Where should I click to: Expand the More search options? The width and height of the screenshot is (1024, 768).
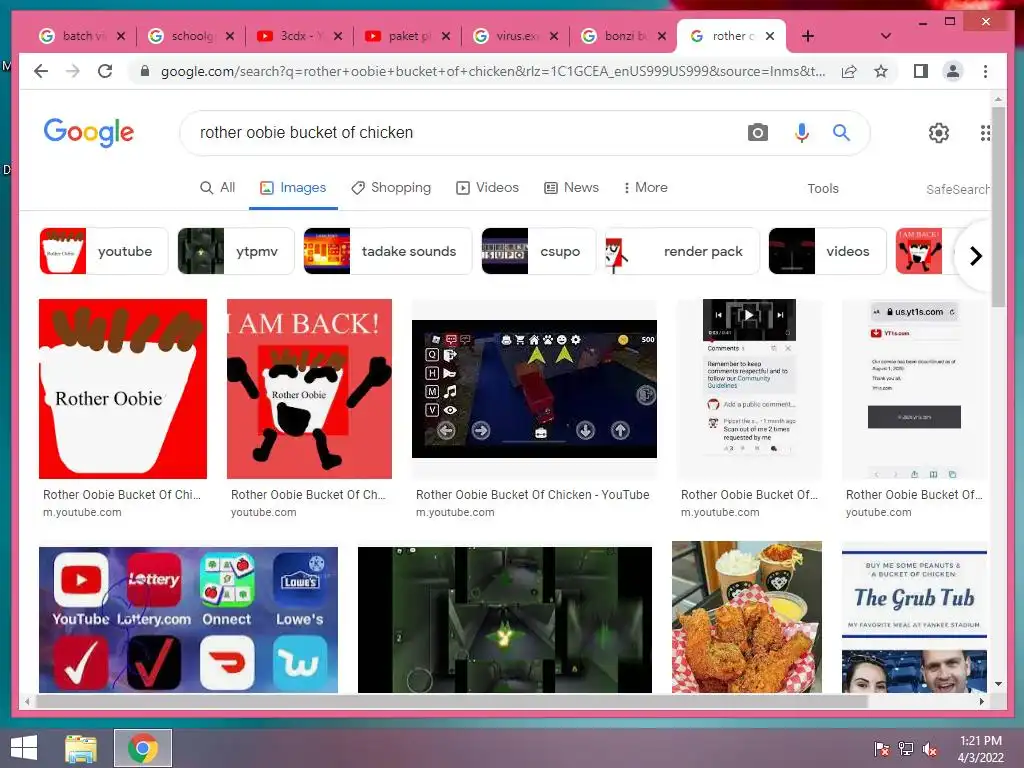(645, 187)
